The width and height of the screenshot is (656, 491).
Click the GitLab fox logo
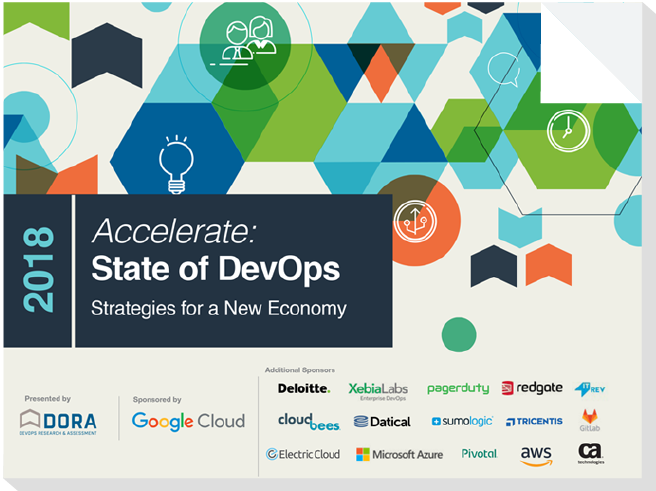tap(589, 420)
